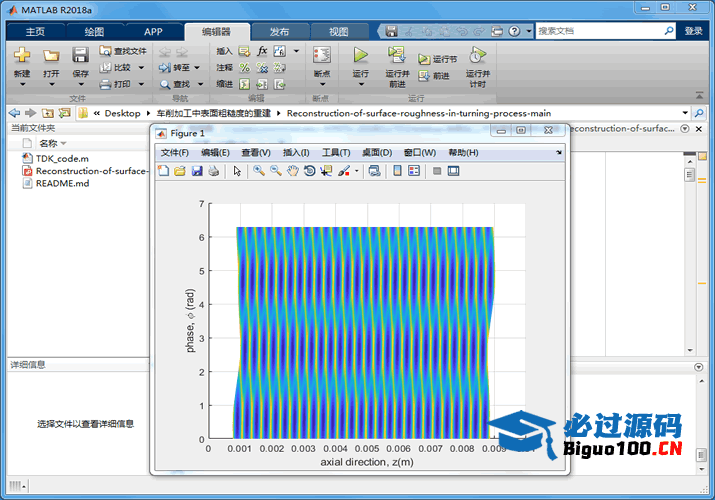The height and width of the screenshot is (500, 715).
Task: Open the address bar path dropdown
Action: click(685, 113)
